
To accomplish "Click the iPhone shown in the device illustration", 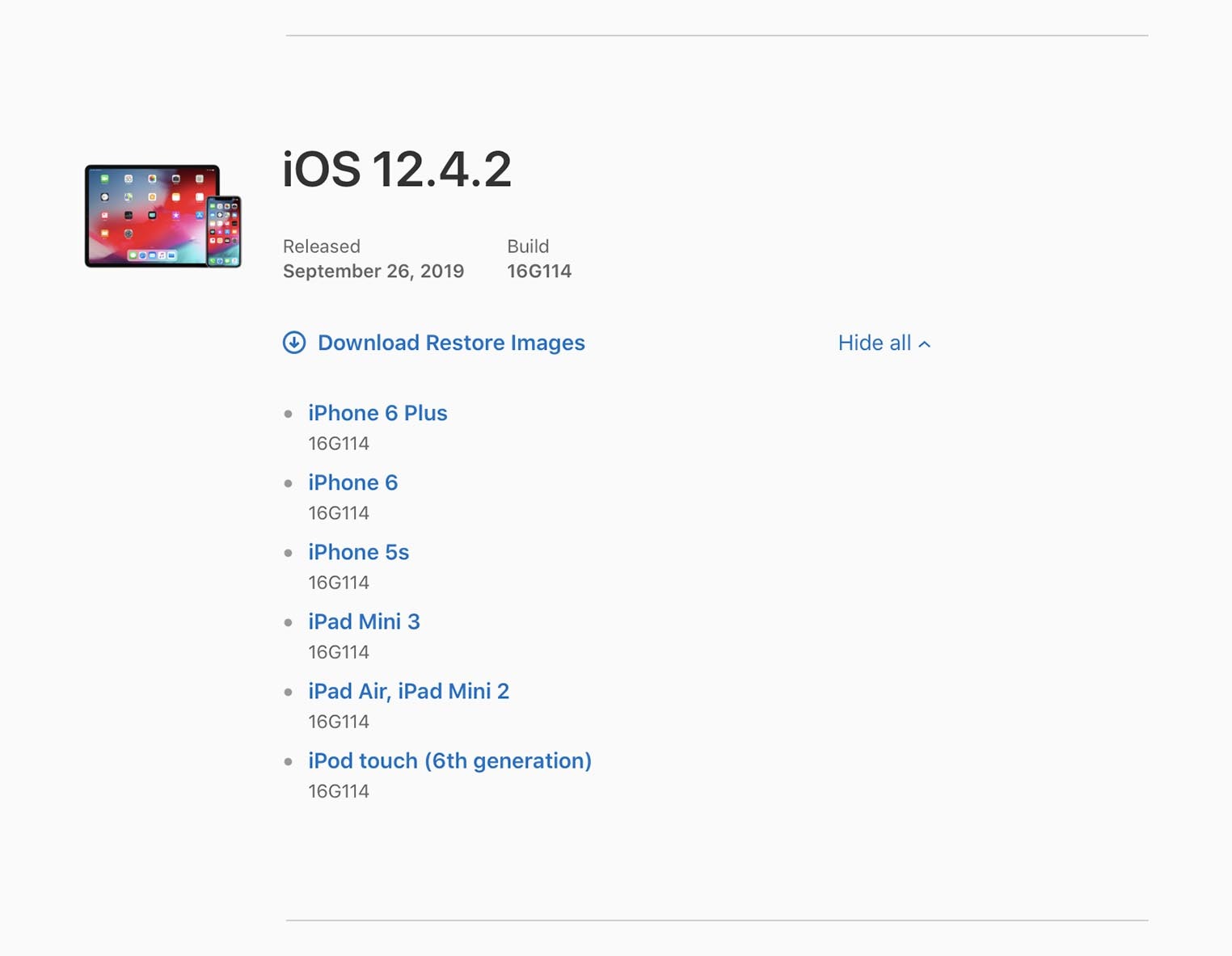I will point(224,233).
